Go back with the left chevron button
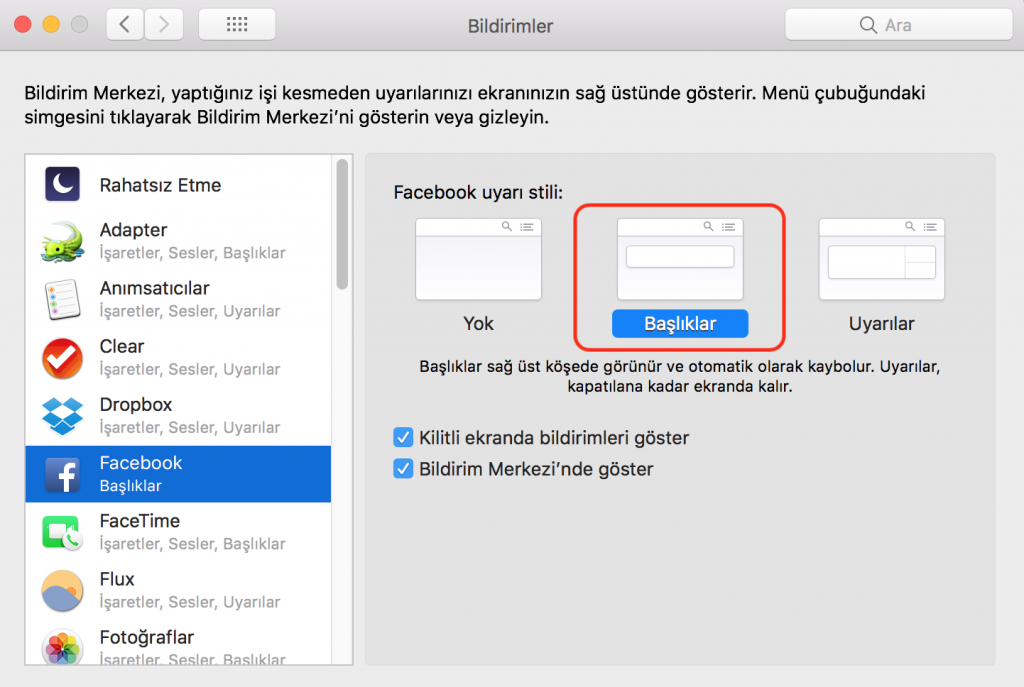This screenshot has height=687, width=1024. 125,25
